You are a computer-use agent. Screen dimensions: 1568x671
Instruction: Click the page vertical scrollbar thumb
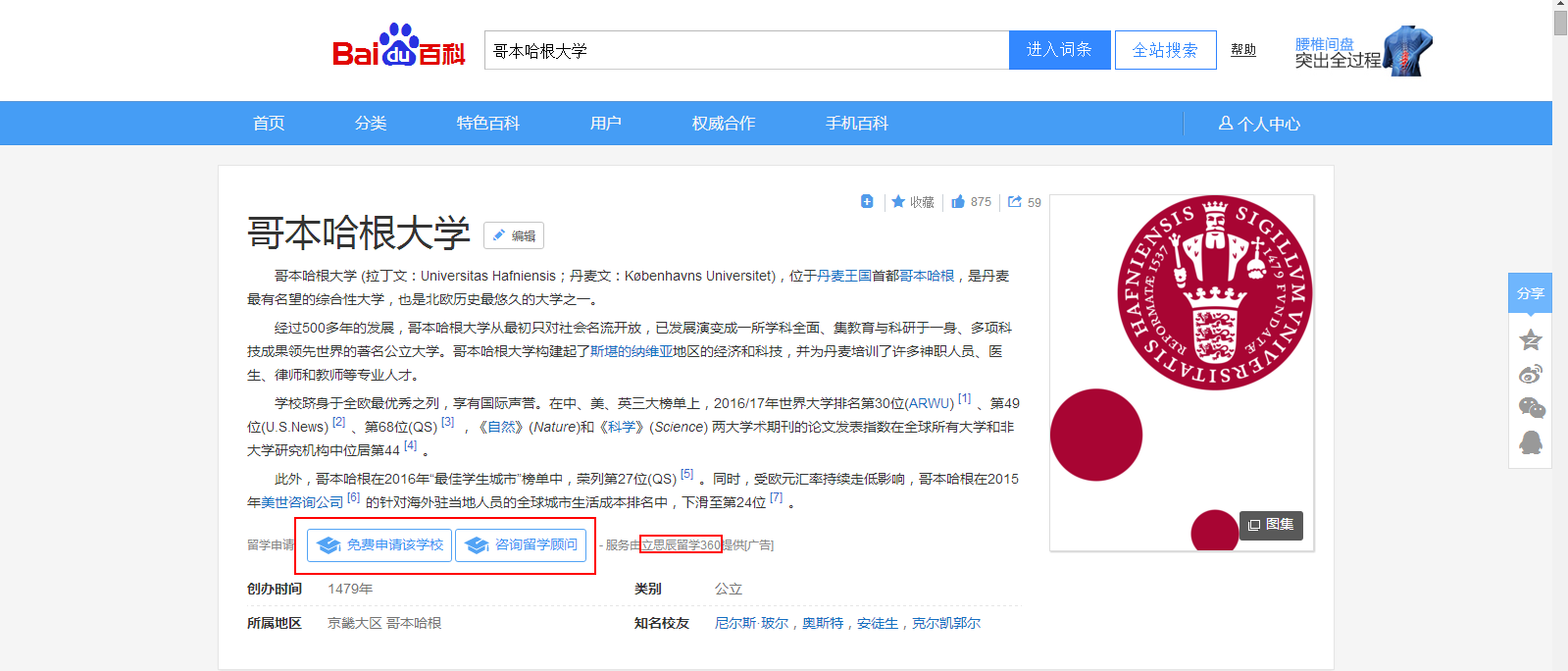pyautogui.click(x=1560, y=23)
